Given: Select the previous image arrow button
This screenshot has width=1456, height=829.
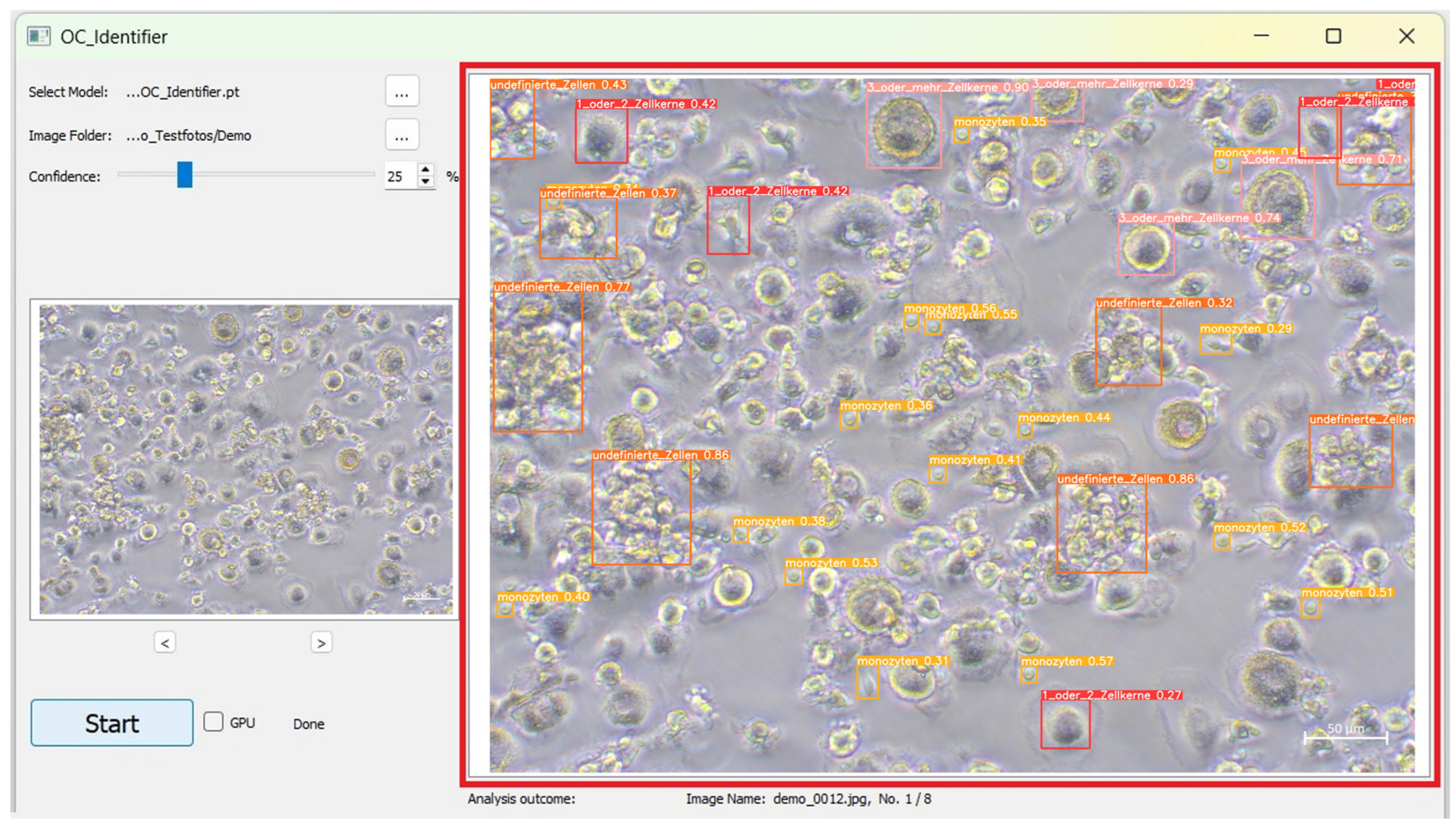Looking at the screenshot, I should 165,643.
